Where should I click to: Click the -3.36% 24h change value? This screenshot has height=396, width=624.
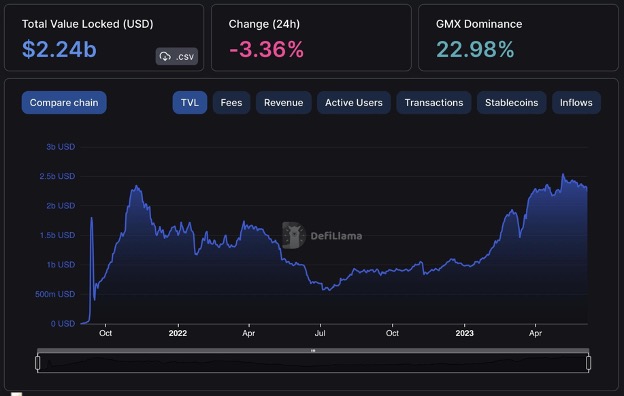coord(266,50)
